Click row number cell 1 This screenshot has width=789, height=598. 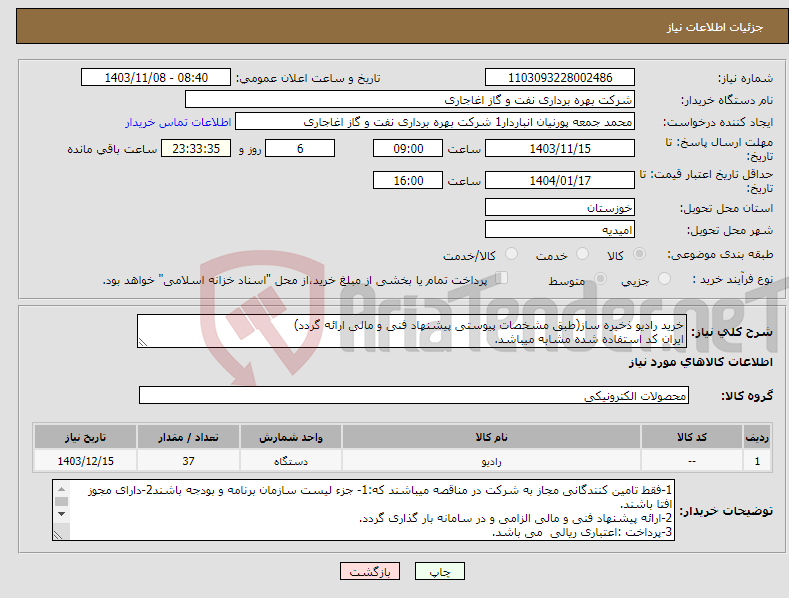pyautogui.click(x=757, y=461)
